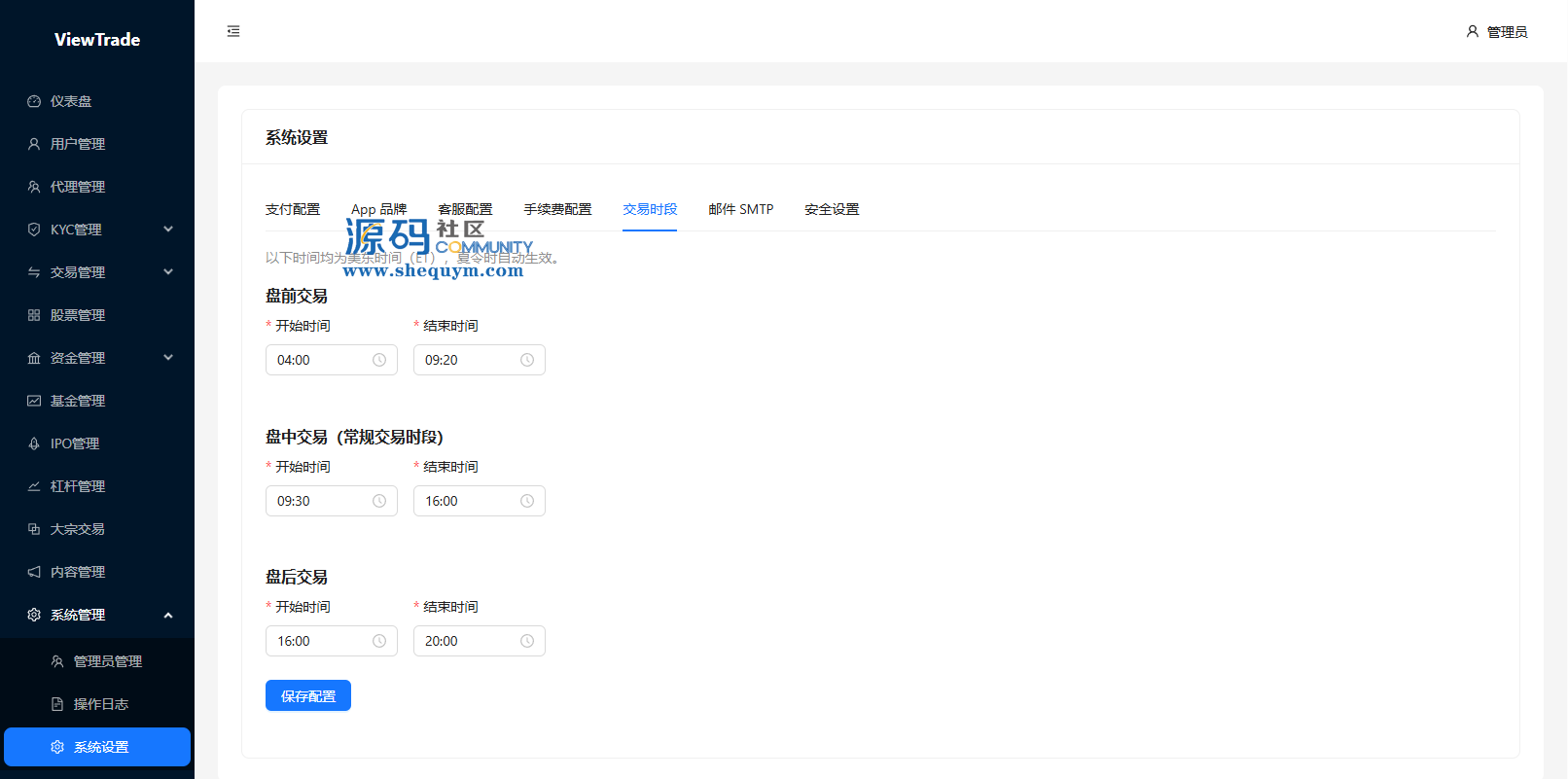
Task: Collapse the 系统管理 submenu arrow
Action: 168,615
